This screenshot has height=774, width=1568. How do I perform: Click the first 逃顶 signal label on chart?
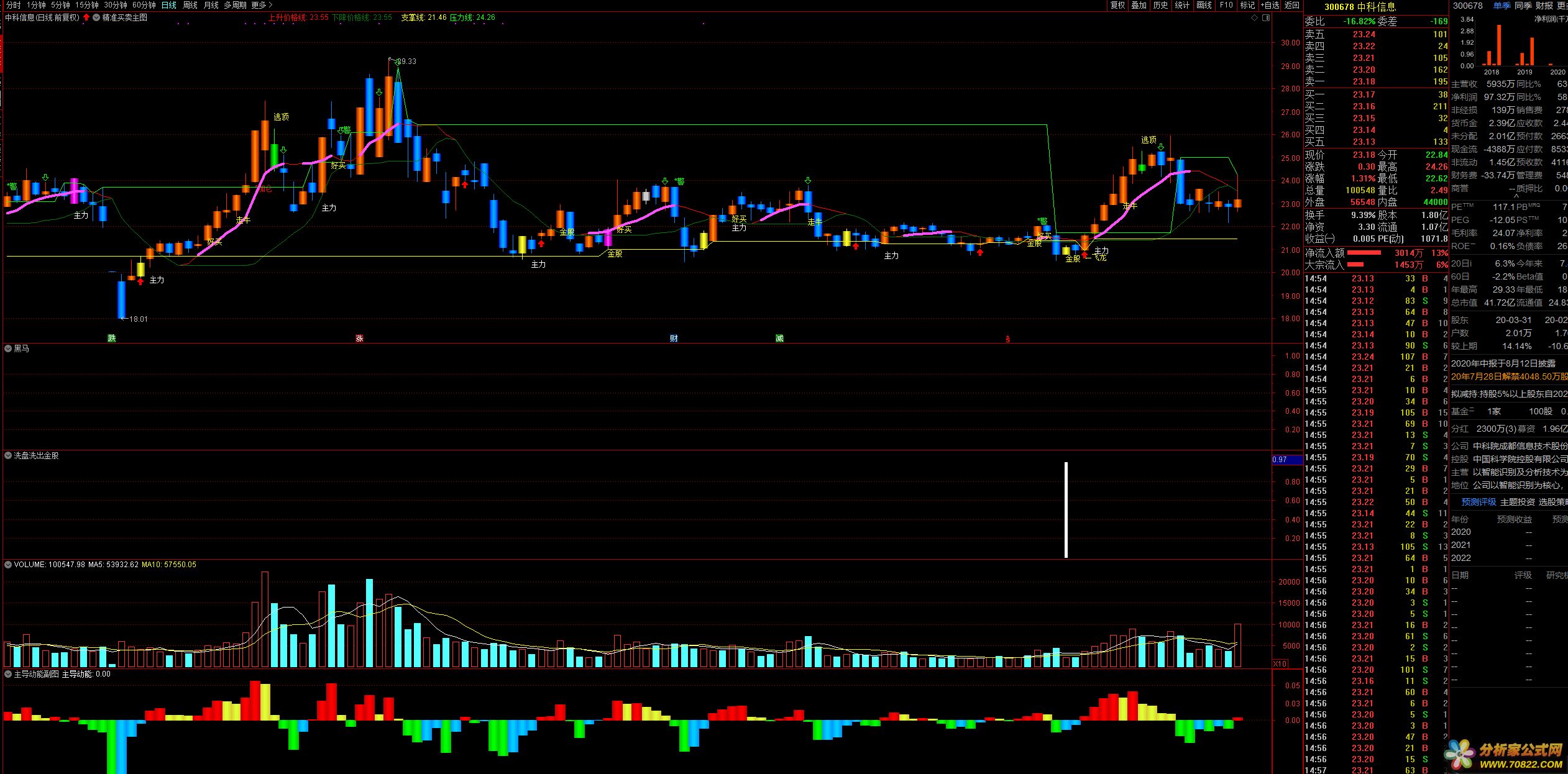tap(281, 117)
